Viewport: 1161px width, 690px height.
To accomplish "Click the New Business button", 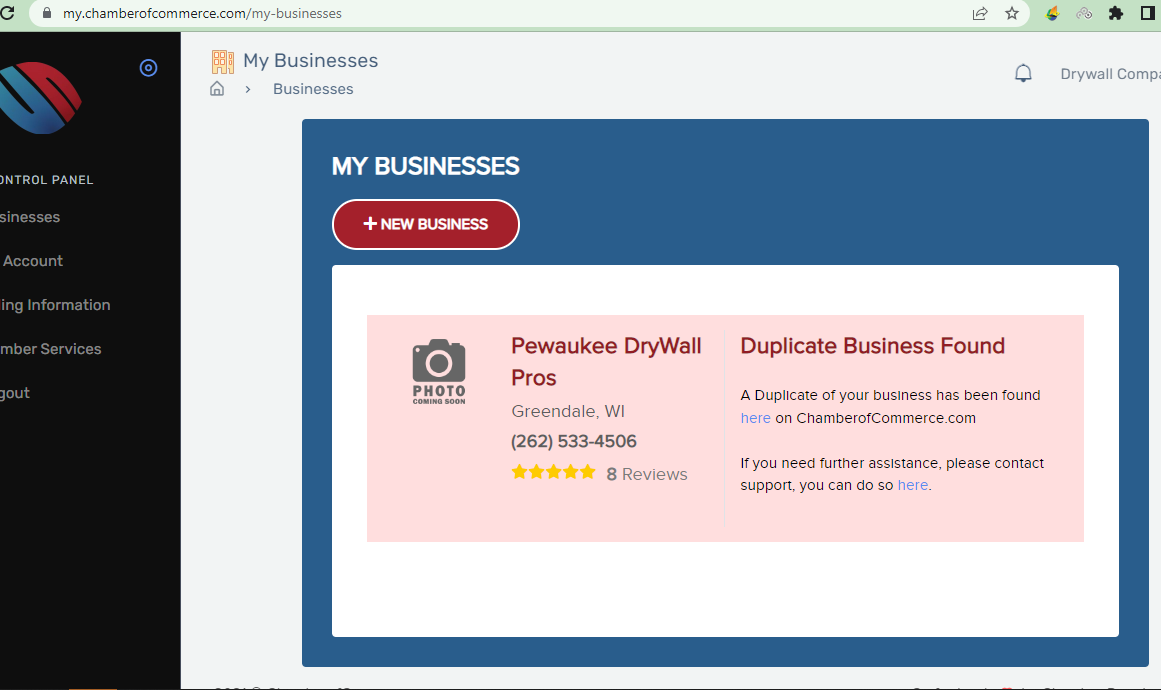I will tap(426, 224).
